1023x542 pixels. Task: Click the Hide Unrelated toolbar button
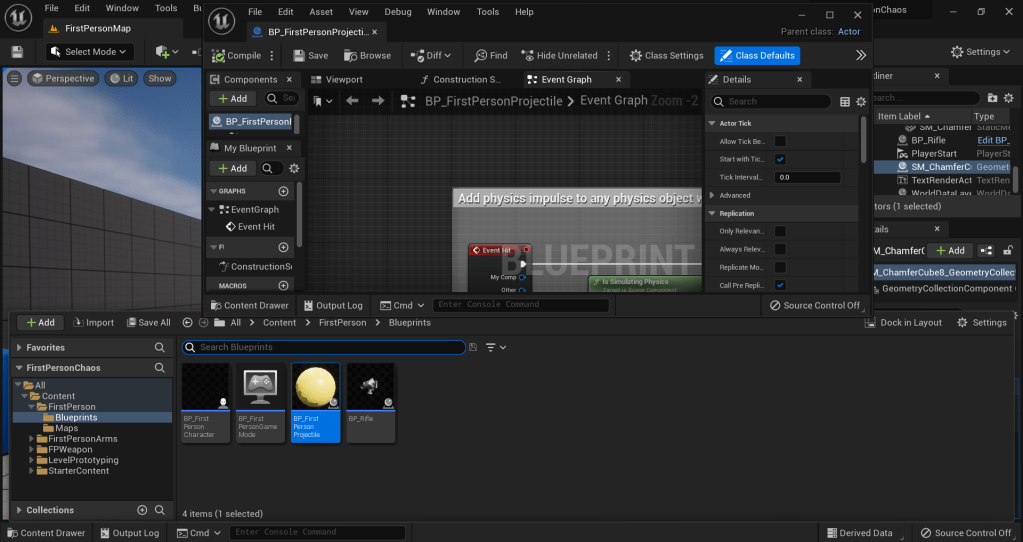coord(559,56)
